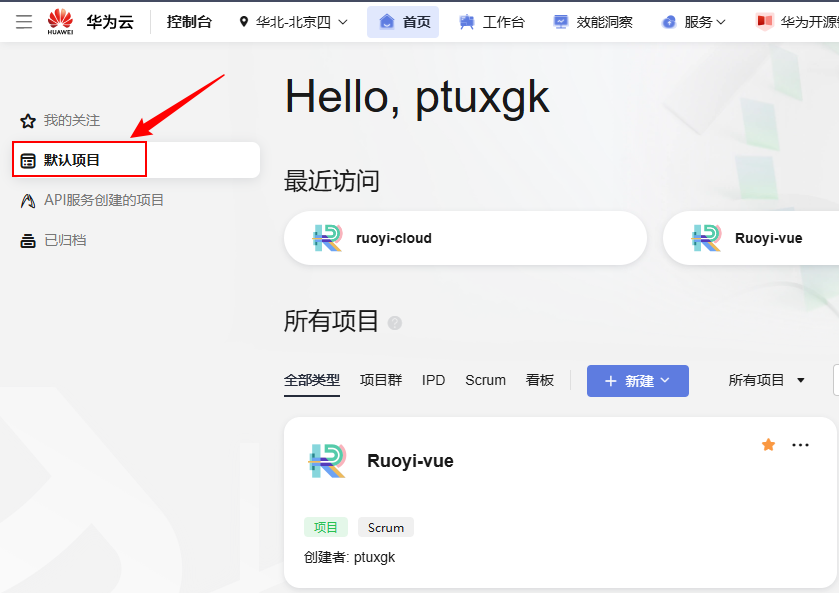Select the 项目群 filter tab

click(381, 381)
